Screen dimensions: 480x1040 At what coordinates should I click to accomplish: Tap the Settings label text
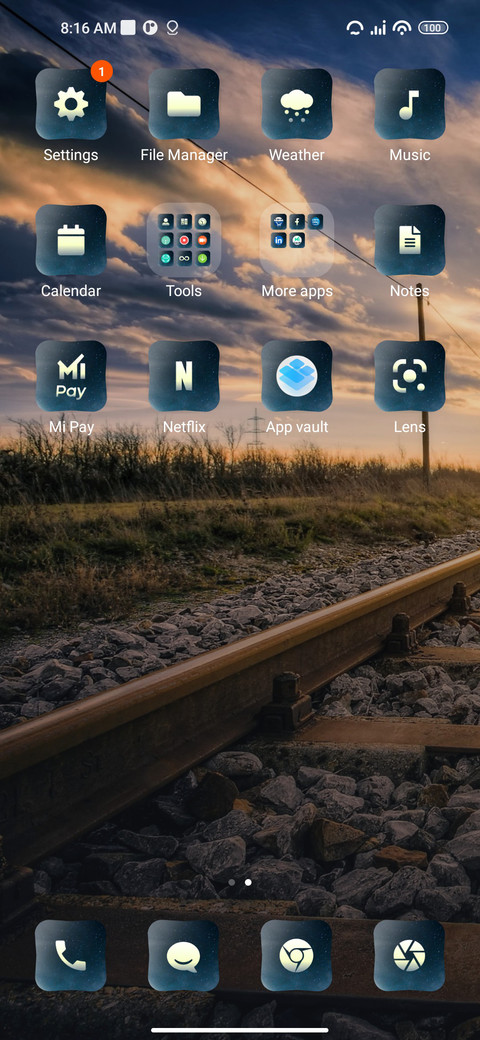[71, 155]
